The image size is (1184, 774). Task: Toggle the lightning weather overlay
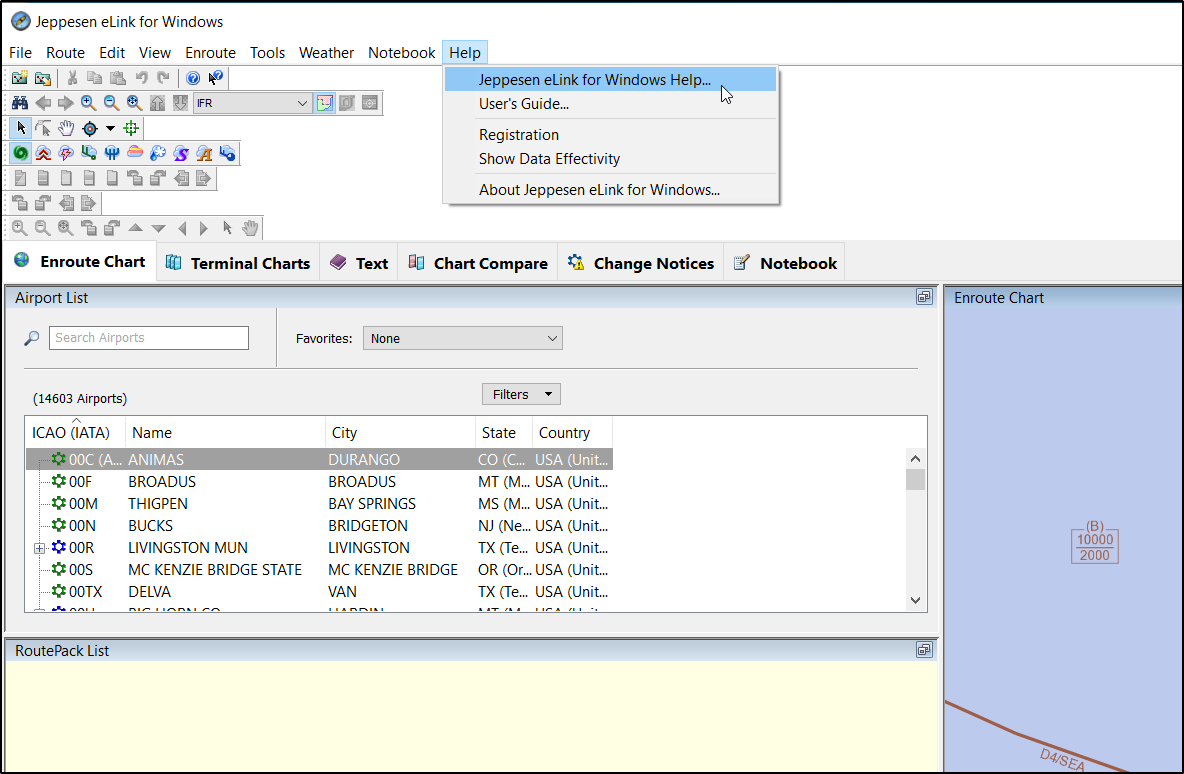[66, 153]
